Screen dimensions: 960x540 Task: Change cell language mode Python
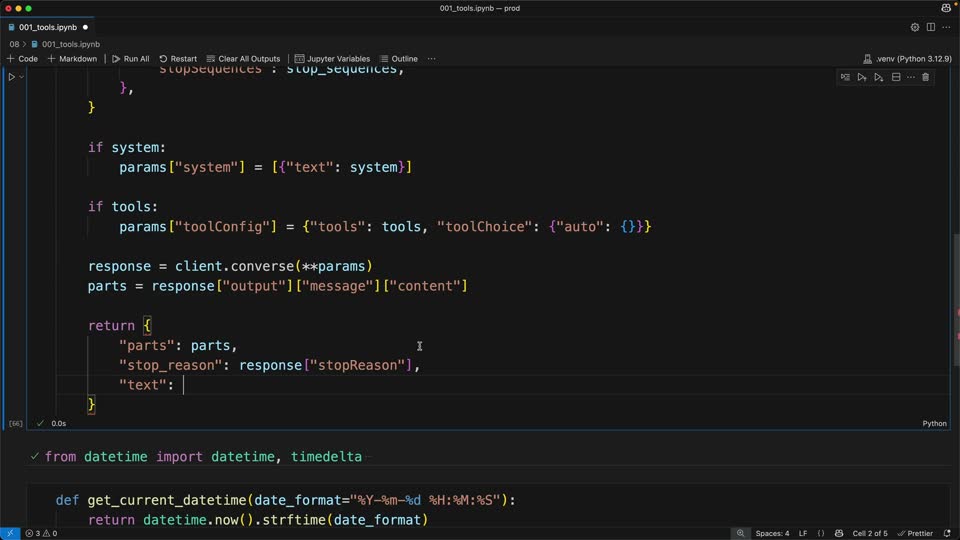point(934,423)
